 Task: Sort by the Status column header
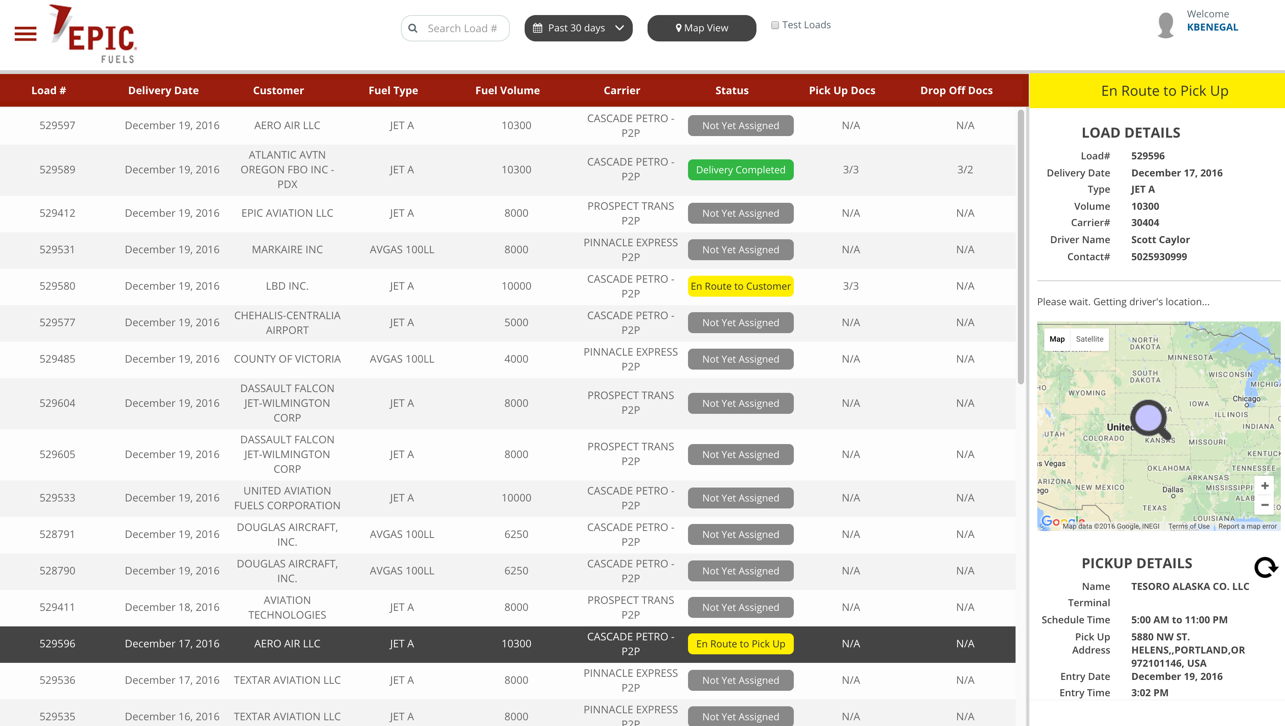732,90
